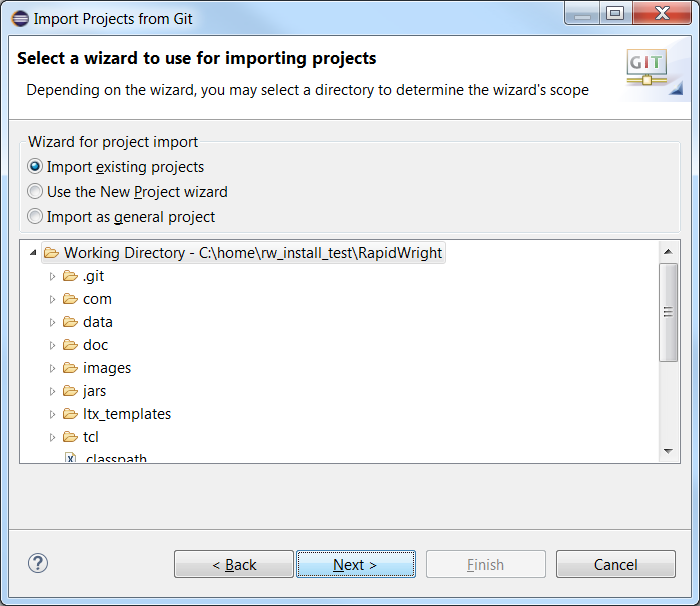The image size is (700, 606).
Task: Go Back to previous page
Action: [x=234, y=564]
